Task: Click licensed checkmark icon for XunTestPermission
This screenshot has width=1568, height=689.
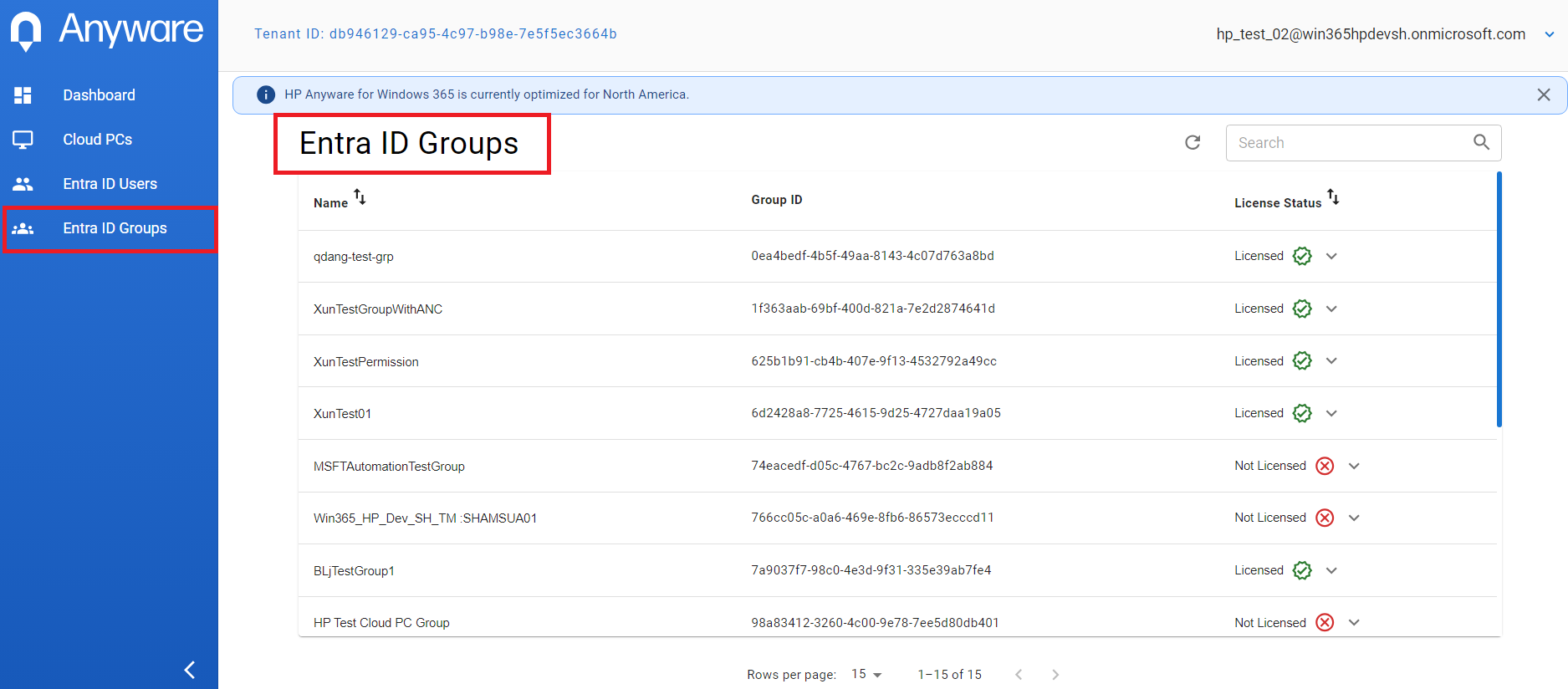Action: (x=1302, y=360)
